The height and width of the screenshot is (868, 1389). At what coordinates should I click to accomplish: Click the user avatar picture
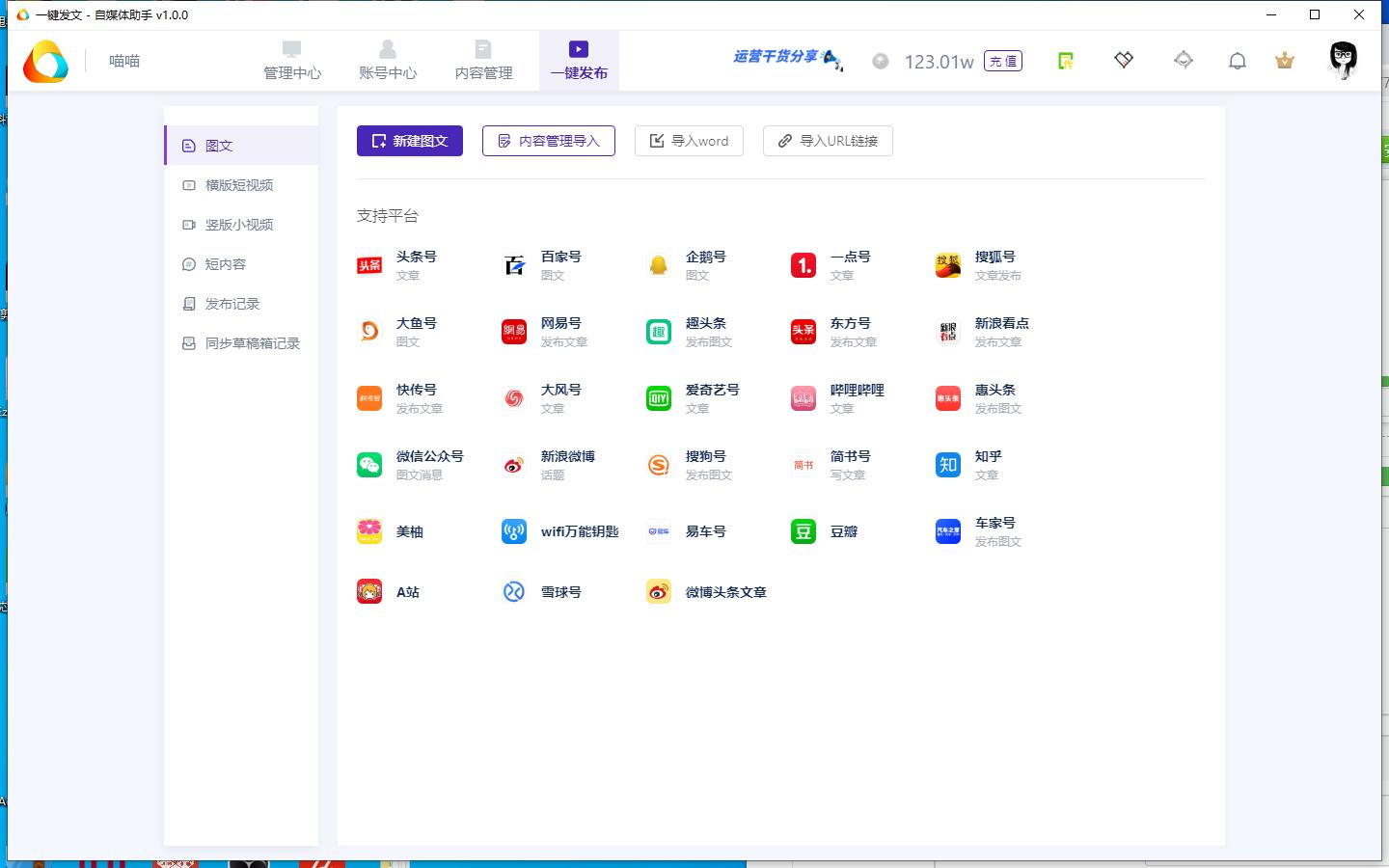click(1344, 59)
